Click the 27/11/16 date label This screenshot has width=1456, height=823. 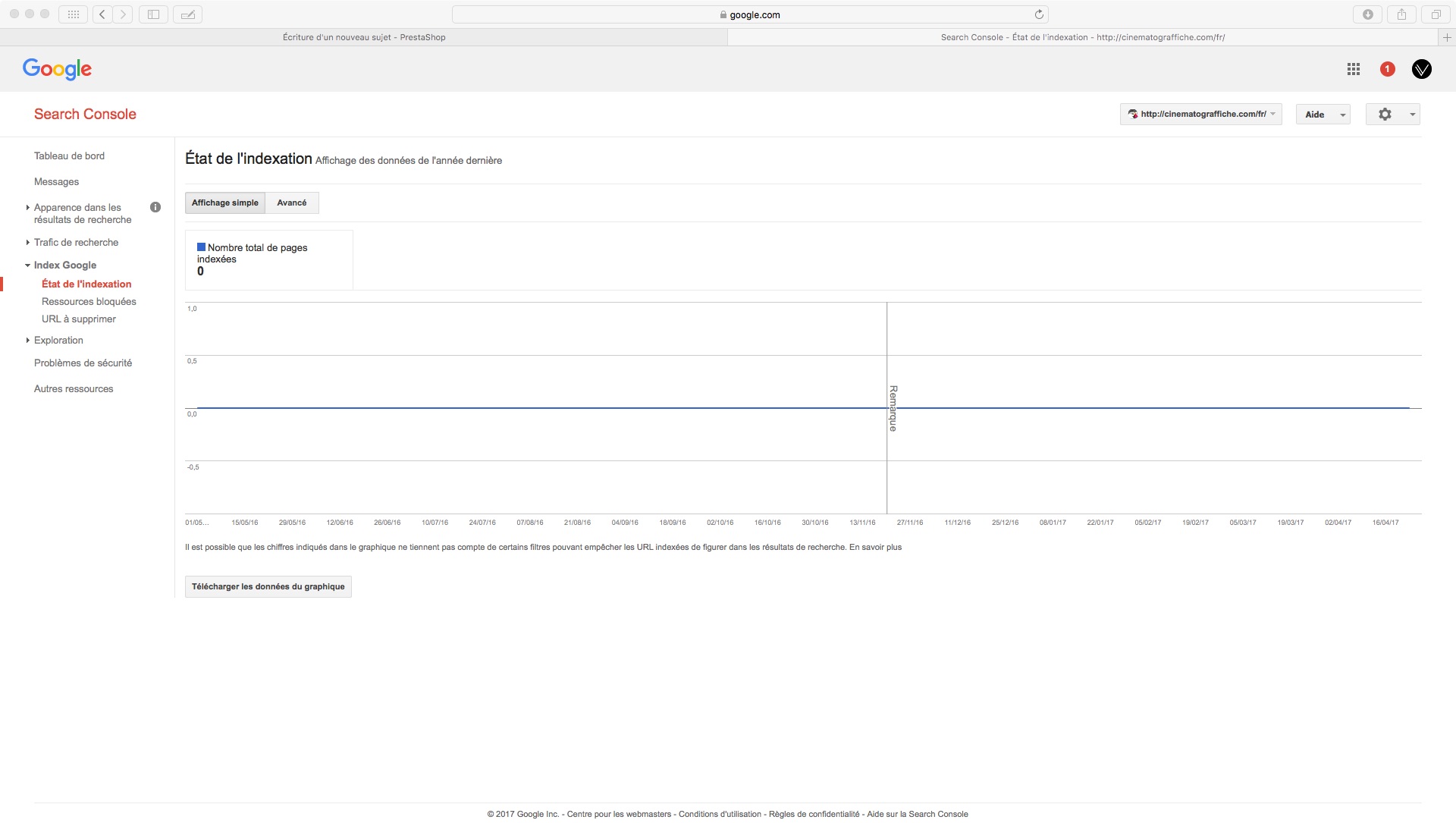[910, 523]
